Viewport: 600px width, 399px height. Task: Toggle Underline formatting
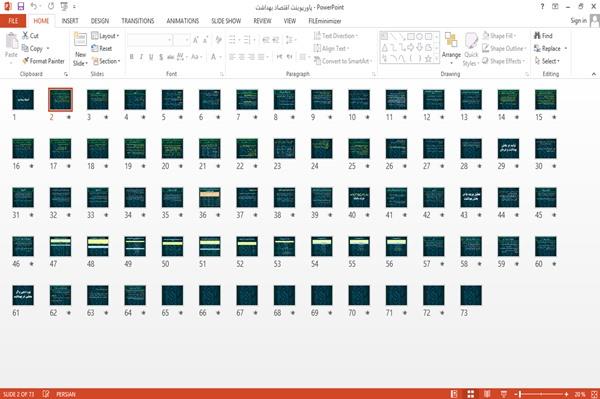(151, 57)
